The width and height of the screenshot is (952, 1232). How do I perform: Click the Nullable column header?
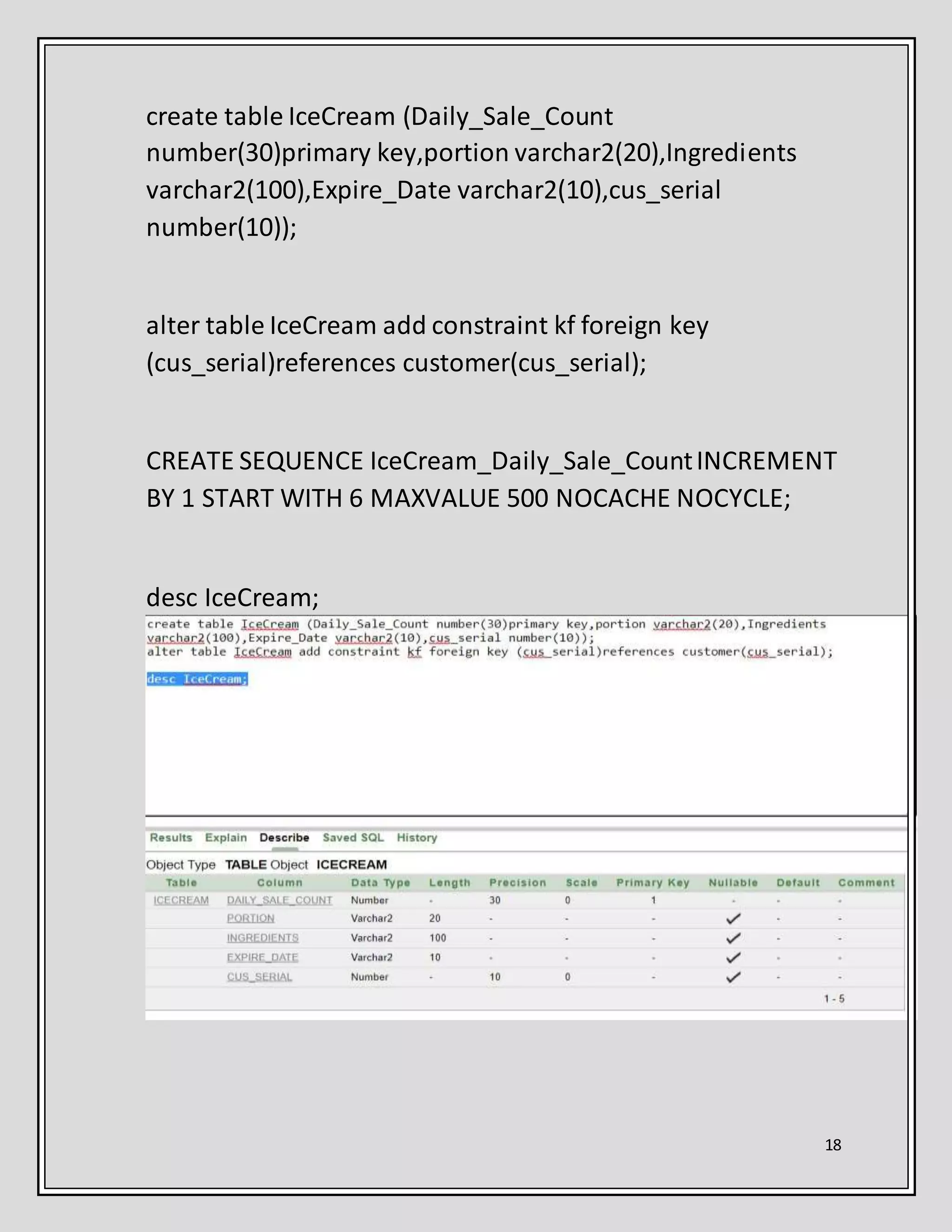[x=733, y=883]
